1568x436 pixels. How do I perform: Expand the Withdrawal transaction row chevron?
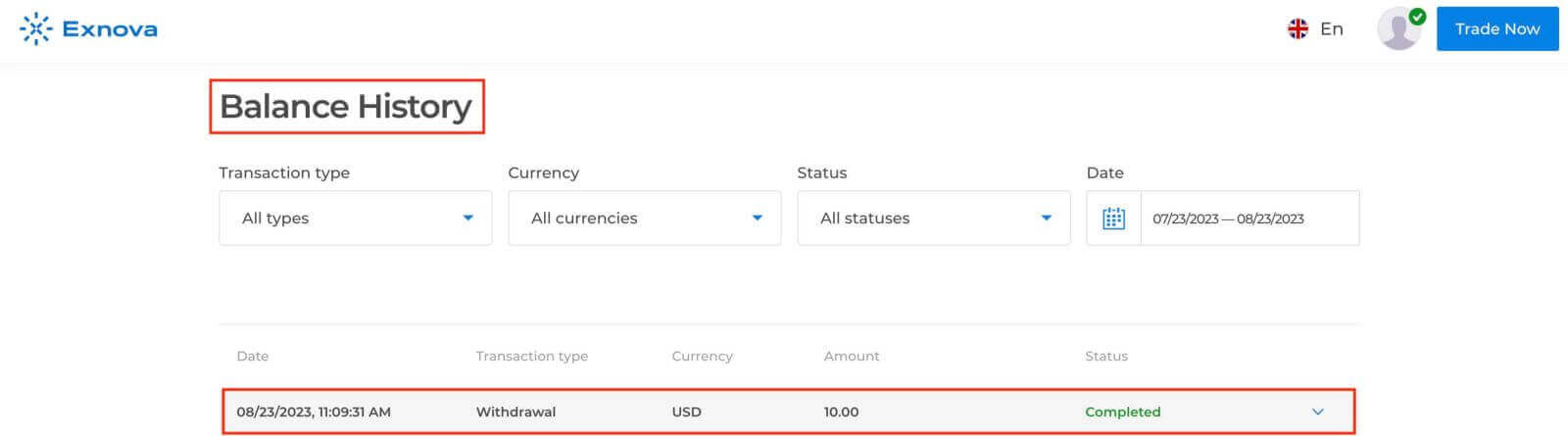(1318, 412)
